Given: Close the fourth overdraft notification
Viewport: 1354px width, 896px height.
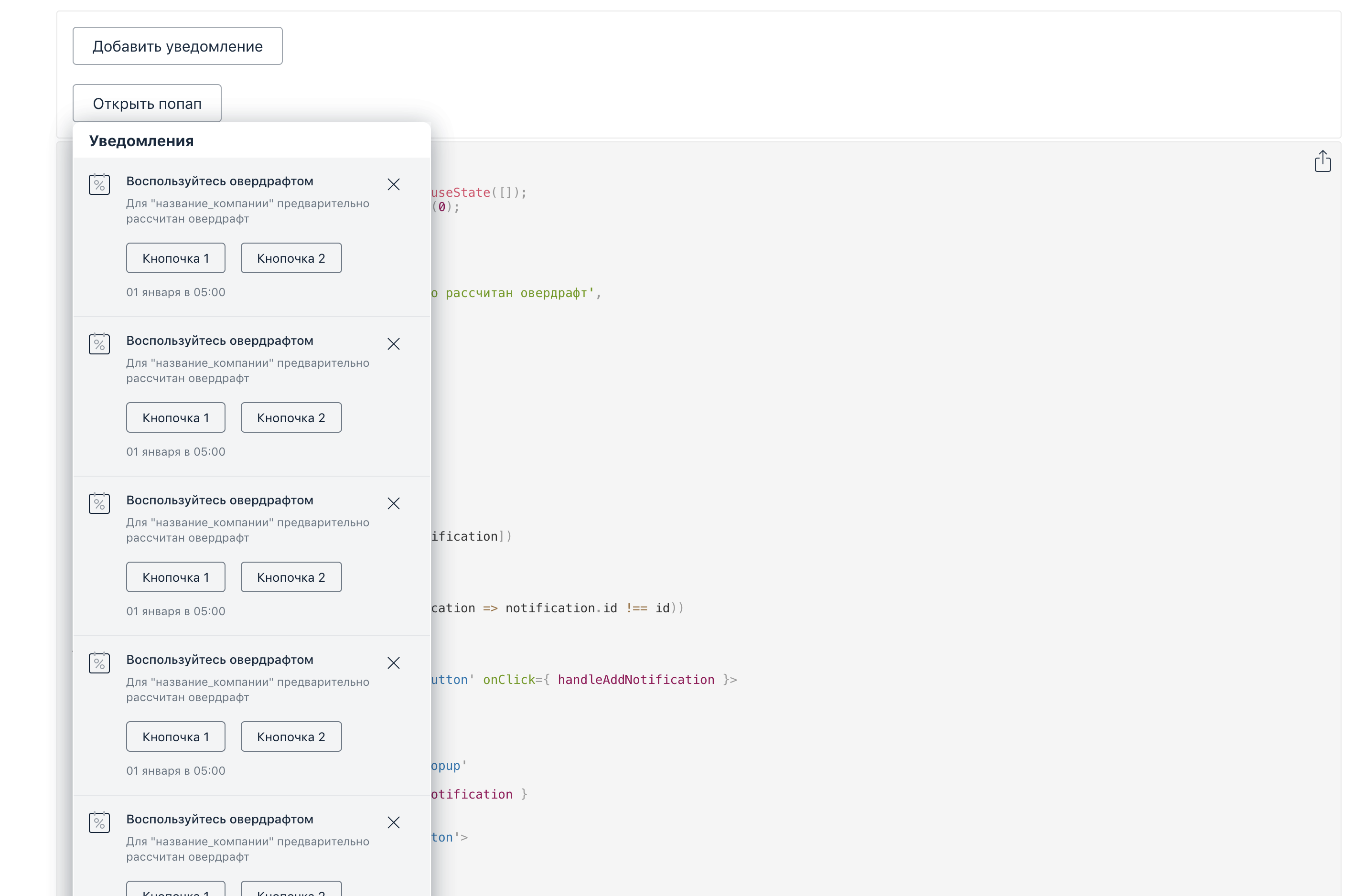Looking at the screenshot, I should (393, 663).
